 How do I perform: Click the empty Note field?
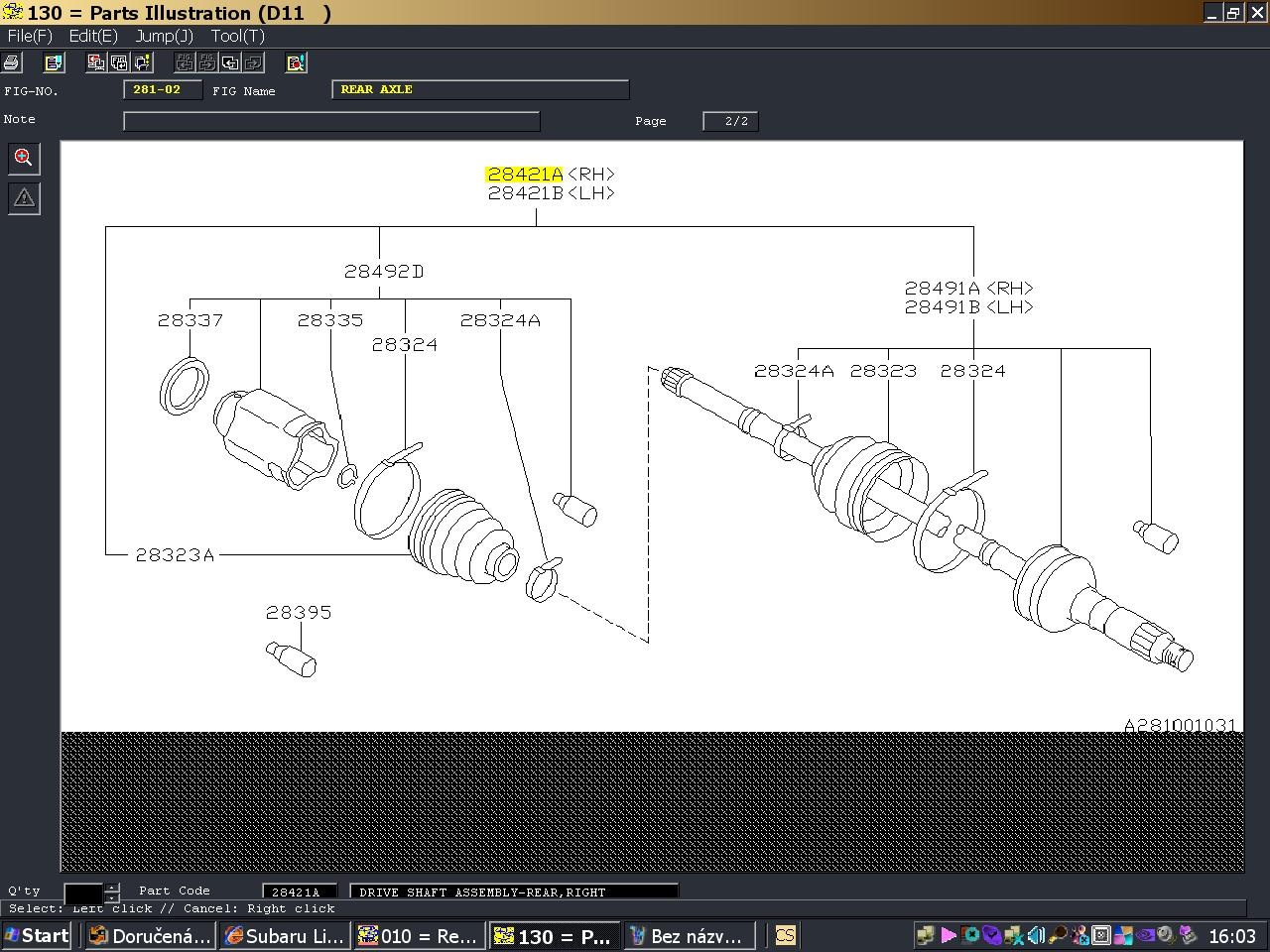(x=331, y=121)
